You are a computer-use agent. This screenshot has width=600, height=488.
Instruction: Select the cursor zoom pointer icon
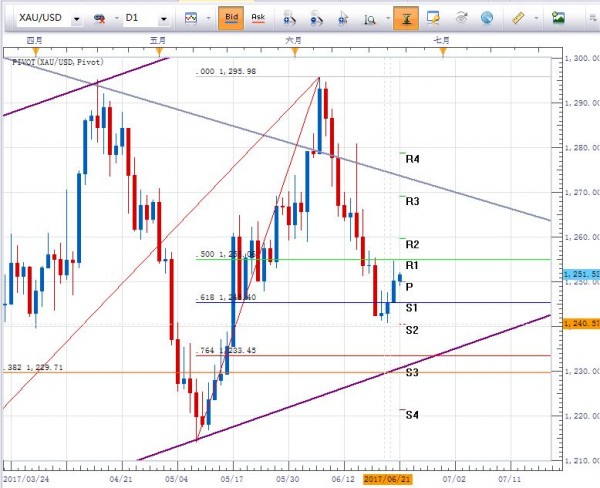tap(343, 18)
